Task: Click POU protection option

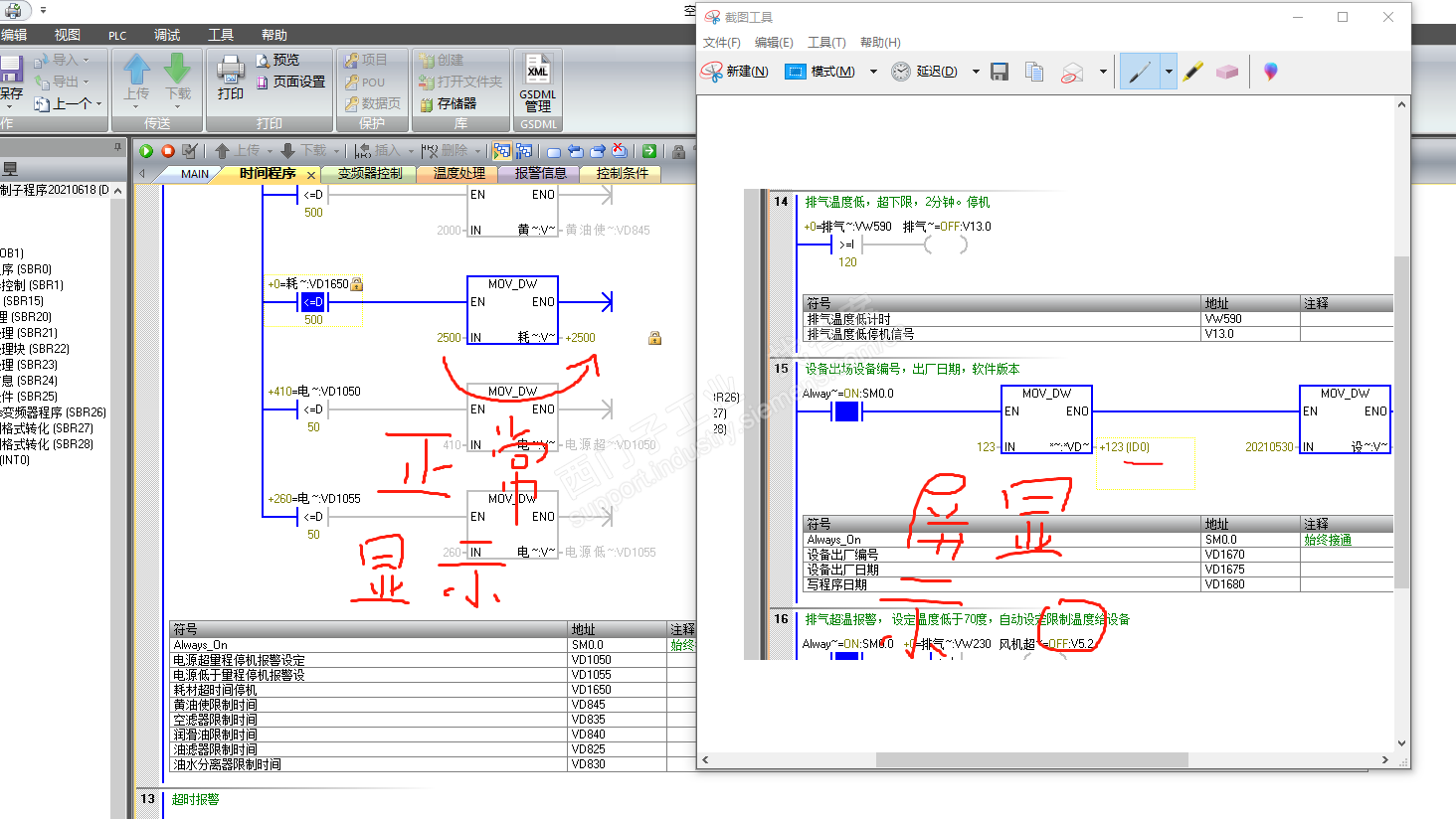Action: click(365, 82)
